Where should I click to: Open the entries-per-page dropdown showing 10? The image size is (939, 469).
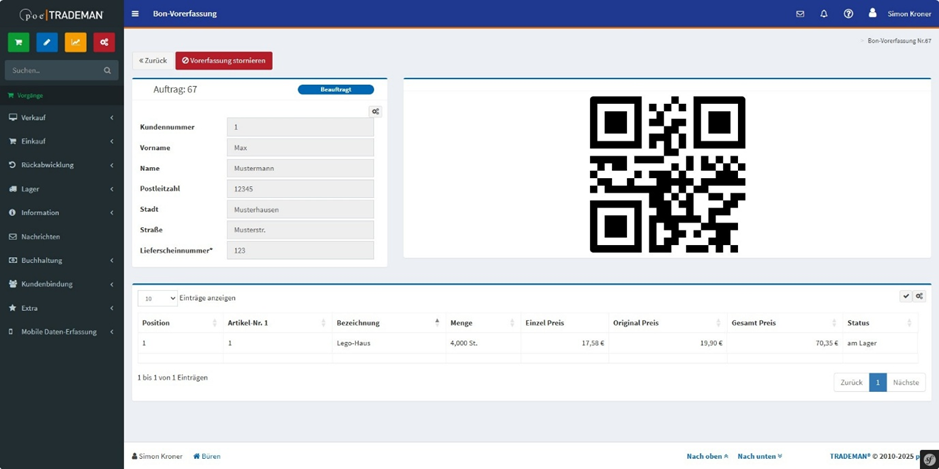click(157, 298)
